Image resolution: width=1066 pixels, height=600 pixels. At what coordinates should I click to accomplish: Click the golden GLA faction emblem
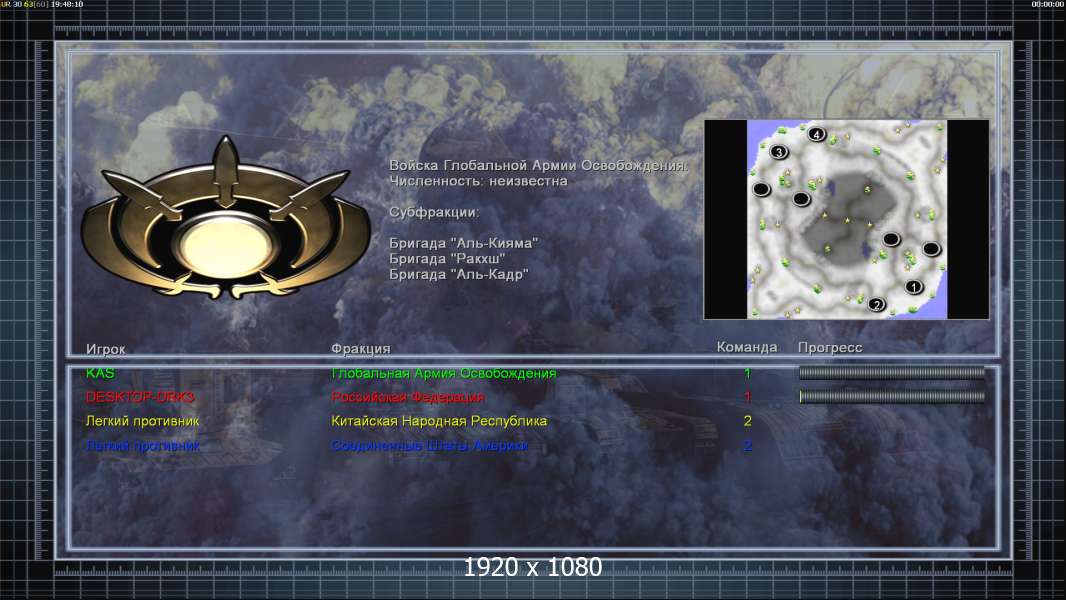point(226,219)
